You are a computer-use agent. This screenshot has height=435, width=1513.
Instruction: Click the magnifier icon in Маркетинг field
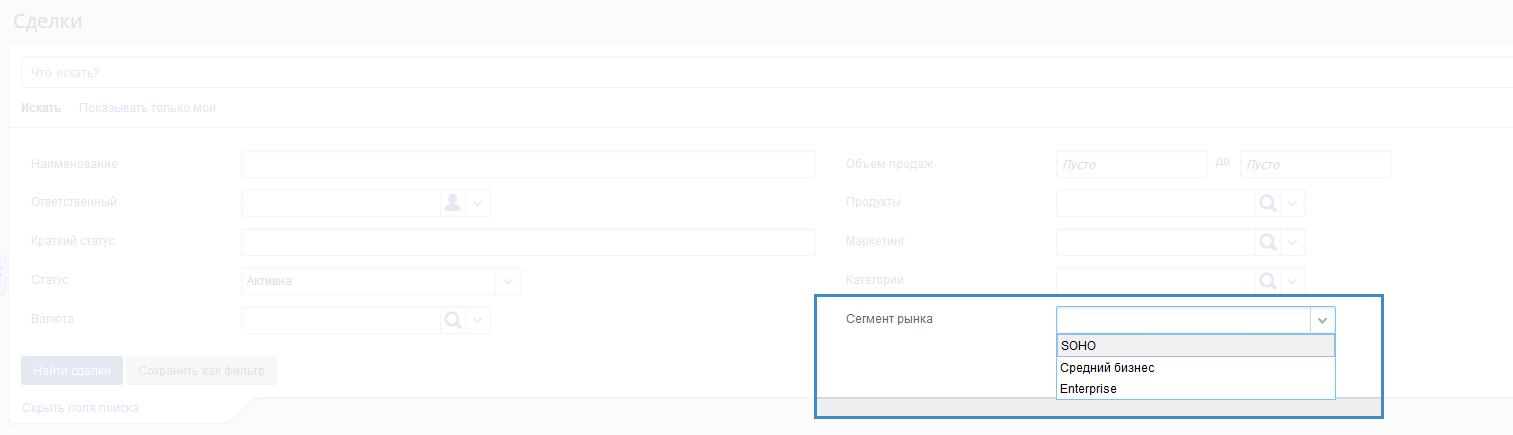(x=1267, y=242)
